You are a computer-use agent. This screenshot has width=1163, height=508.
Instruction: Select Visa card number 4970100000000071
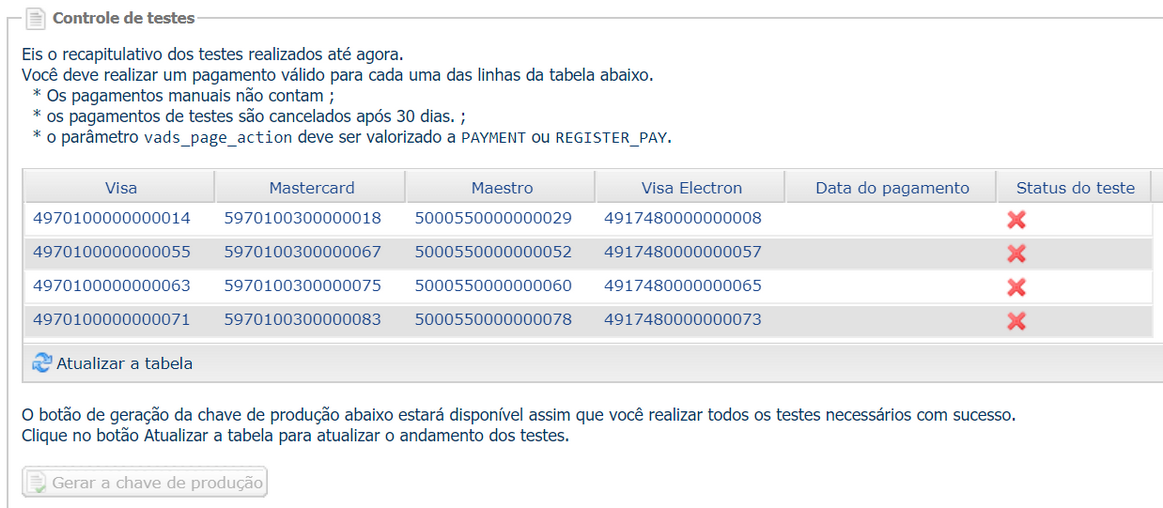[111, 320]
